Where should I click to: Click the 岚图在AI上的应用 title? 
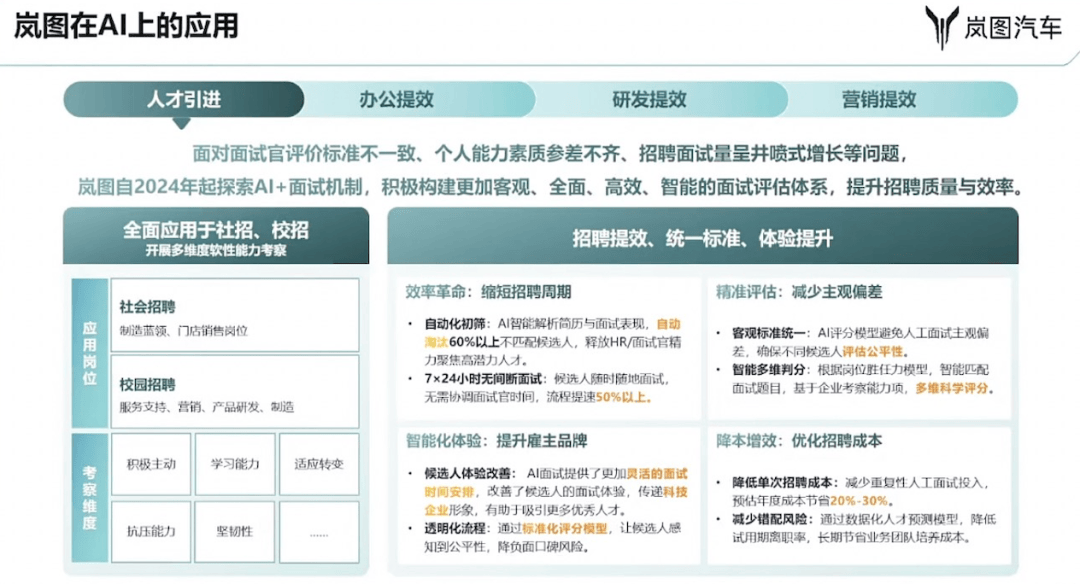tap(126, 26)
